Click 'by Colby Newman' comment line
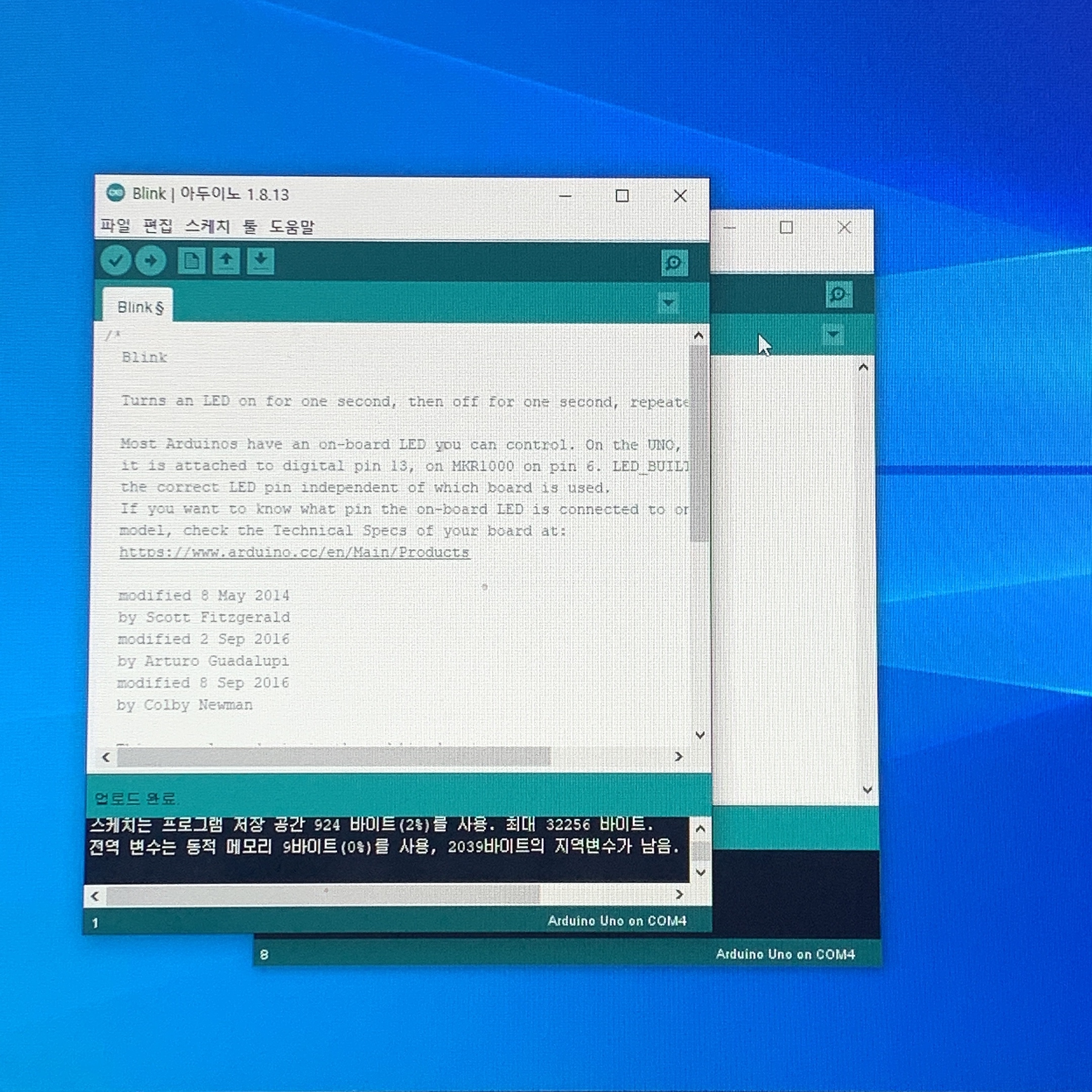 tap(184, 705)
